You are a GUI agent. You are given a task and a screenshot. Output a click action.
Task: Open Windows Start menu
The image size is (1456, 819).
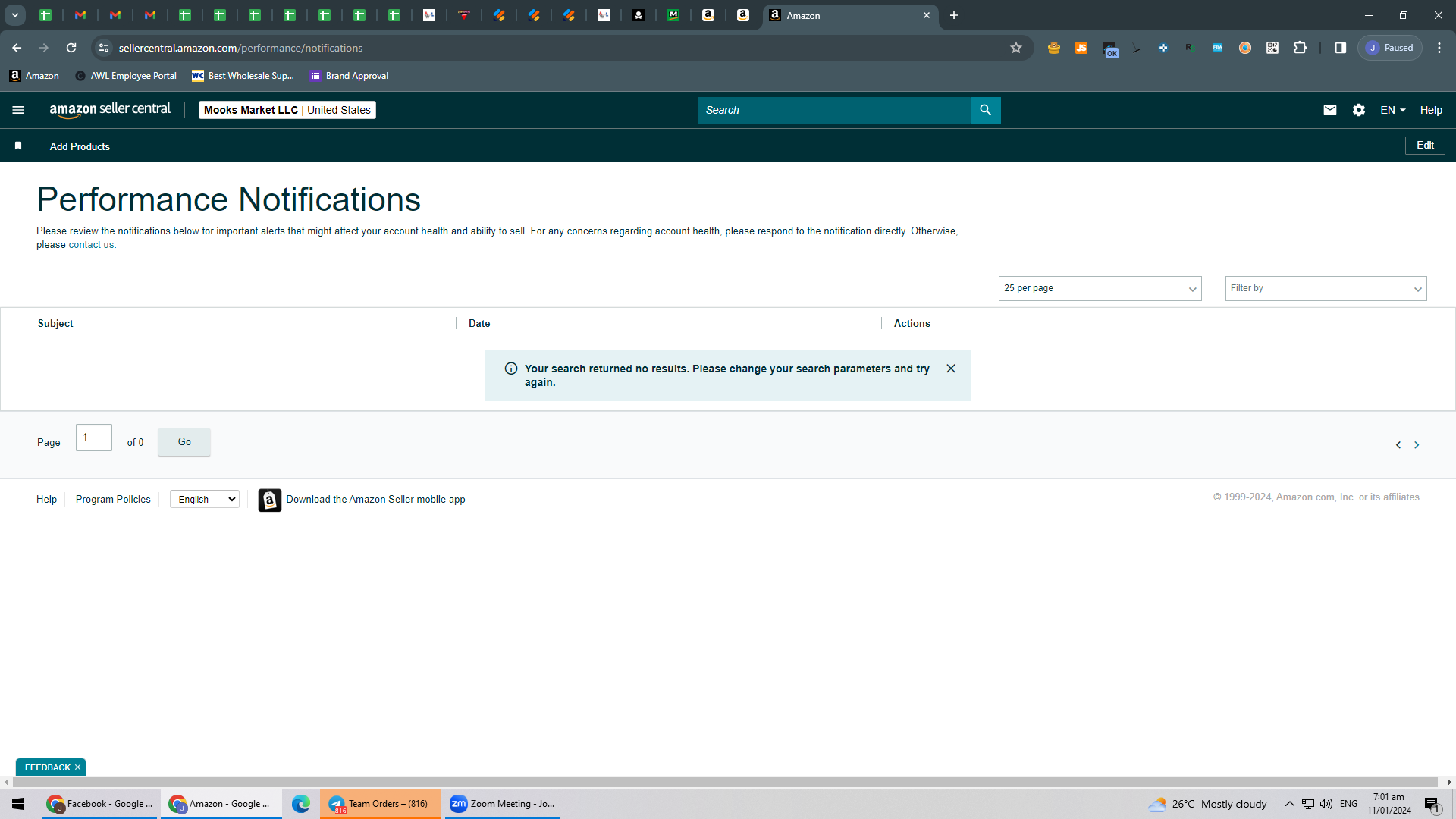(18, 804)
